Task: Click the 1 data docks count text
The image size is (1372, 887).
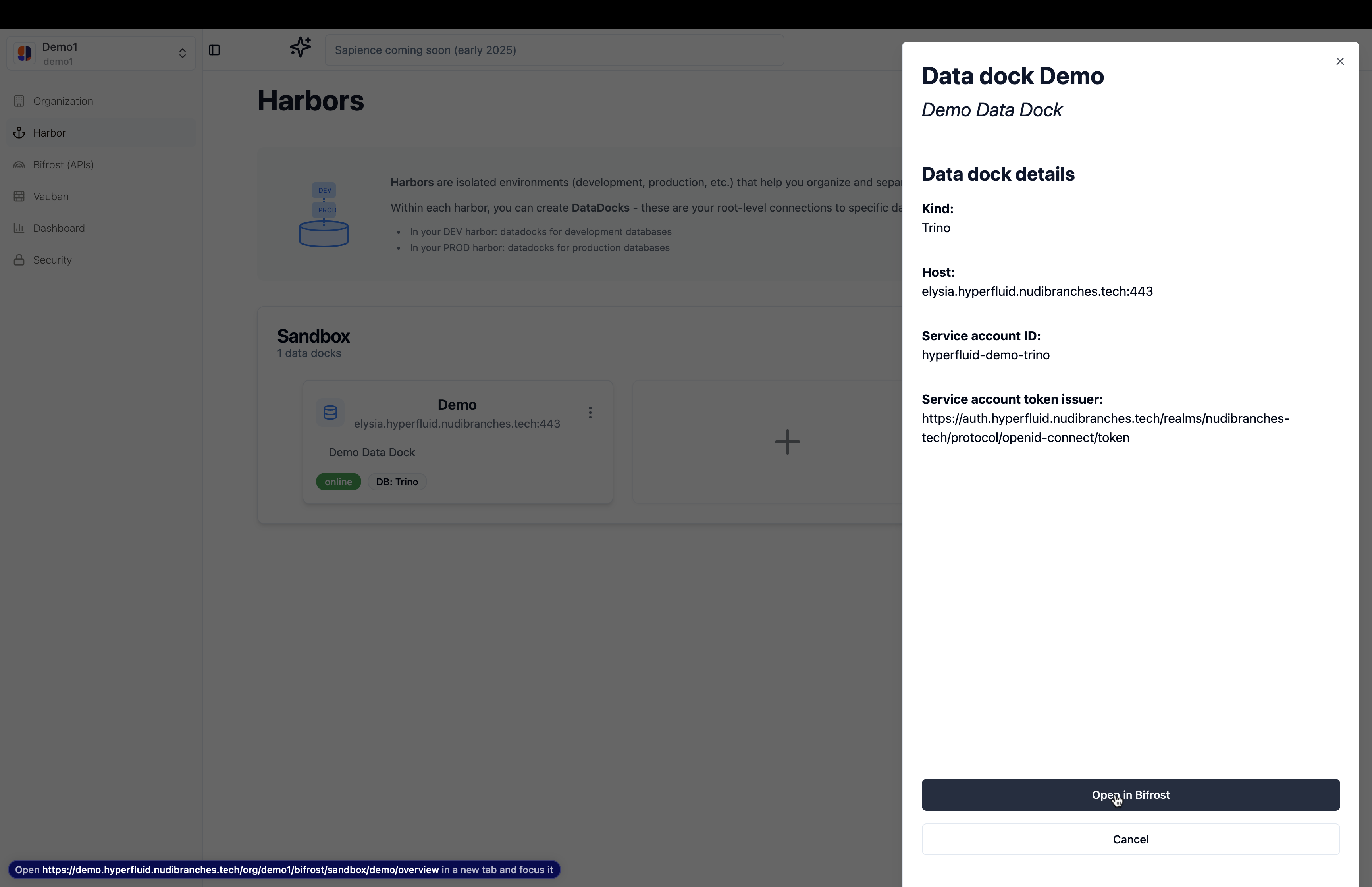Action: point(309,353)
